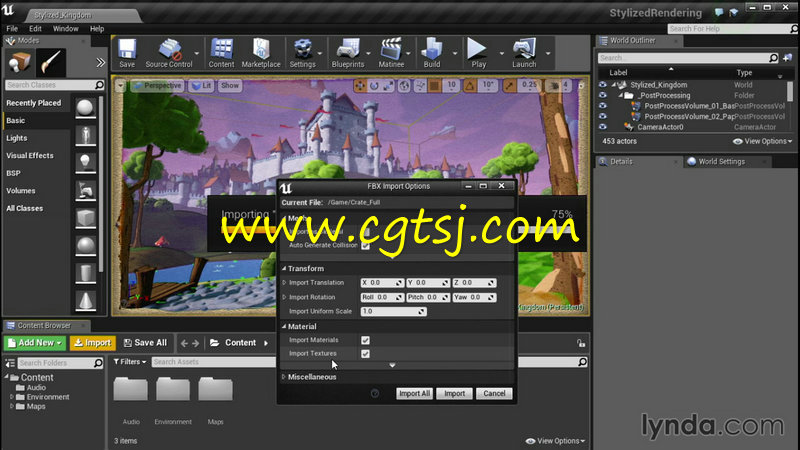Toggle visibility of PostProcessVolume_02 row
Screen dimensions: 800x450
click(603, 116)
